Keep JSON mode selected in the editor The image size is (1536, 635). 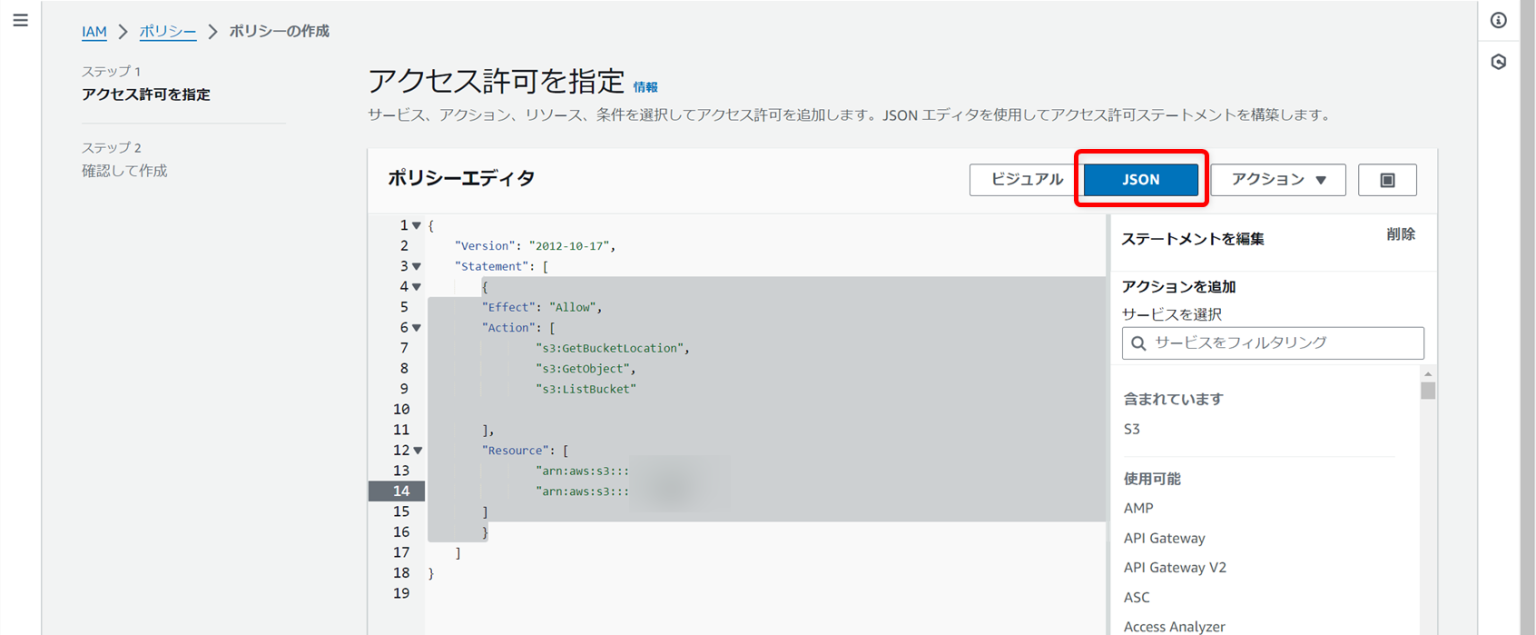tap(1140, 179)
